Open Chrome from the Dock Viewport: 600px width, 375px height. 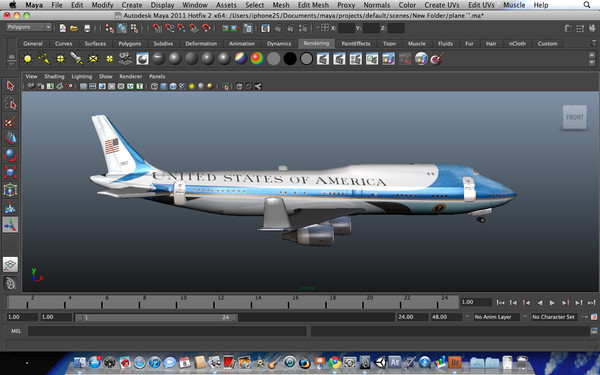coord(335,362)
